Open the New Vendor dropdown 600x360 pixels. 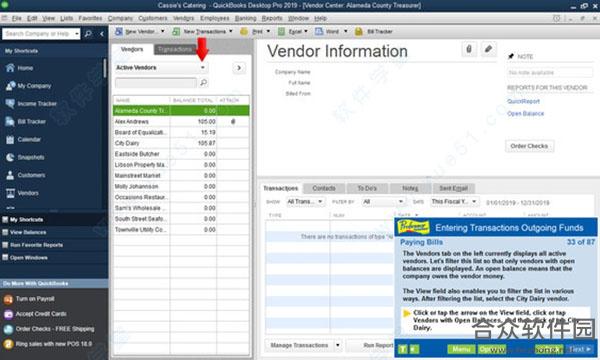pyautogui.click(x=163, y=31)
